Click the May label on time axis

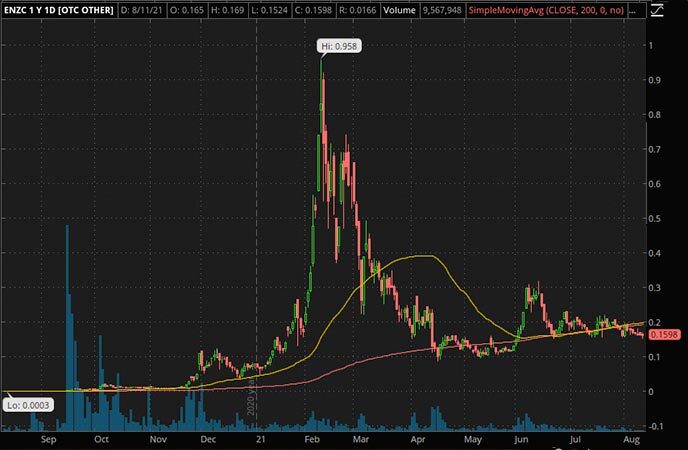[x=473, y=439]
